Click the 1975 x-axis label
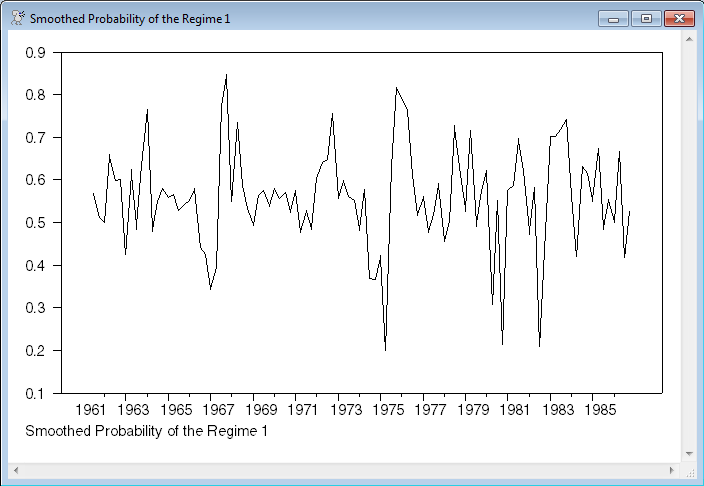Image resolution: width=704 pixels, height=486 pixels. [x=385, y=410]
